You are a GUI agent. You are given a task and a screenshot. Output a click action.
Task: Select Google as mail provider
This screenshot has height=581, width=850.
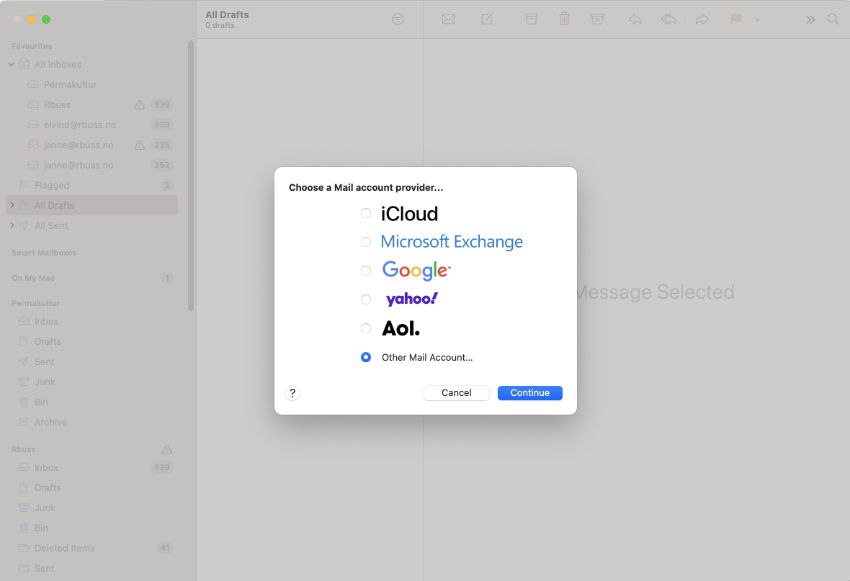(366, 270)
